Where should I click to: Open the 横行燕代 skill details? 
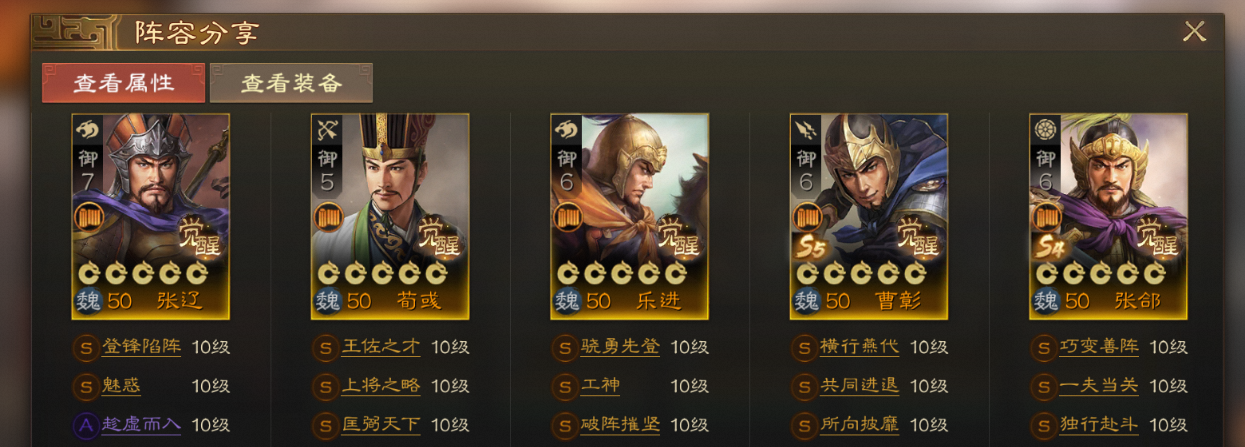859,348
